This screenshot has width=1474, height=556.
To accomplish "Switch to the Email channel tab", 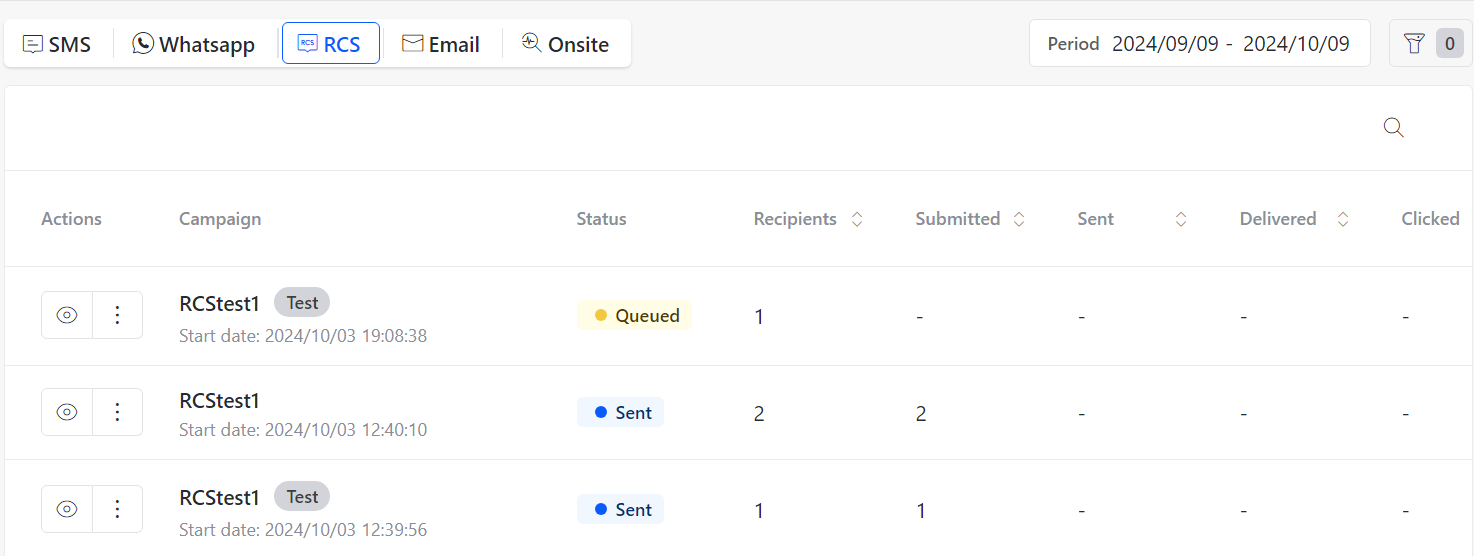I will [x=441, y=44].
